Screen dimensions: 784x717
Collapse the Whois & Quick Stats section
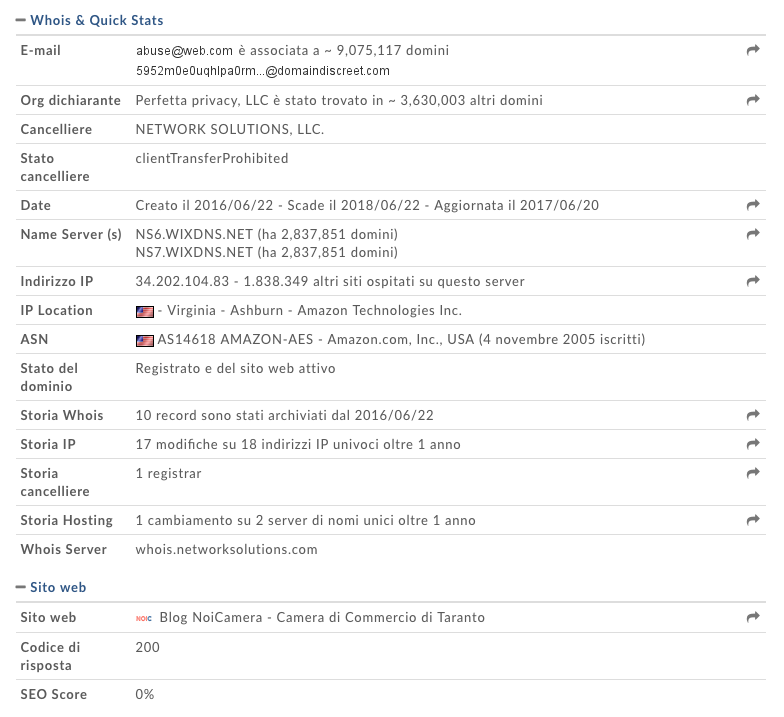click(x=20, y=20)
